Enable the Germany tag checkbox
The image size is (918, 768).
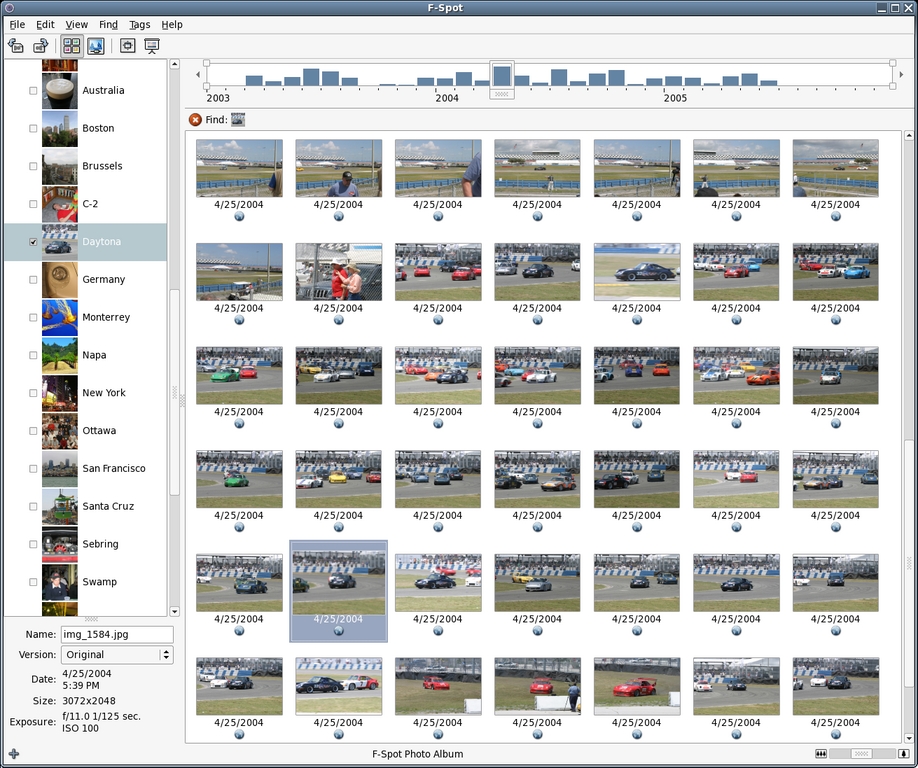pos(33,280)
